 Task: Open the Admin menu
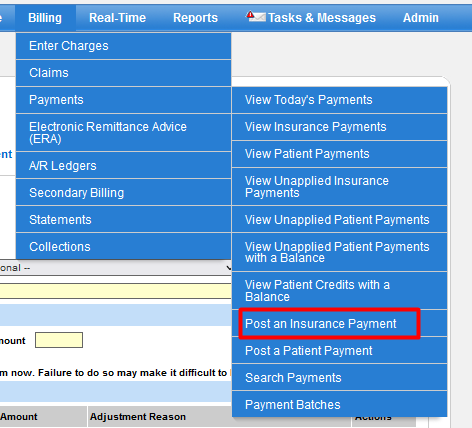[421, 18]
